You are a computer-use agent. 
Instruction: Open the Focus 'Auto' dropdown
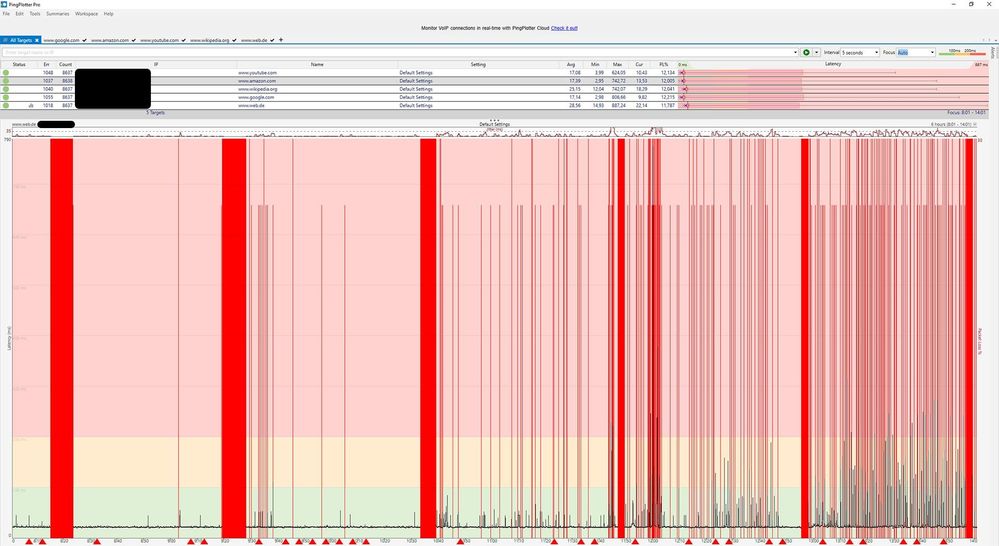916,52
